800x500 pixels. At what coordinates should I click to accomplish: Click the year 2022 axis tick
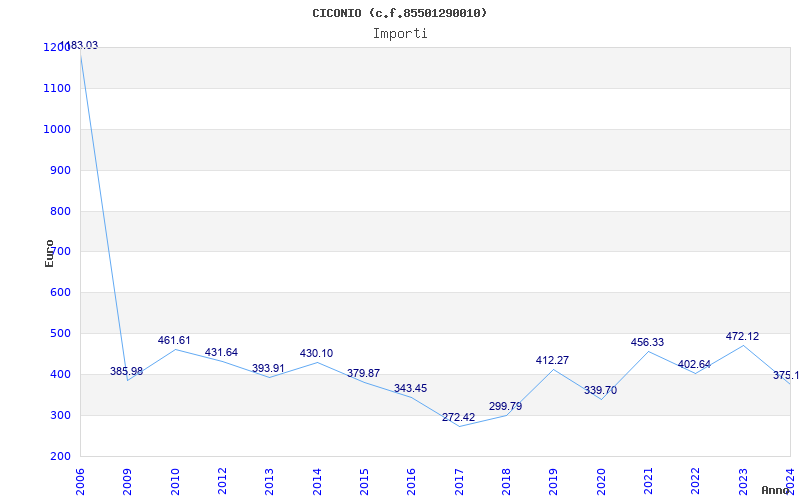coord(696,482)
